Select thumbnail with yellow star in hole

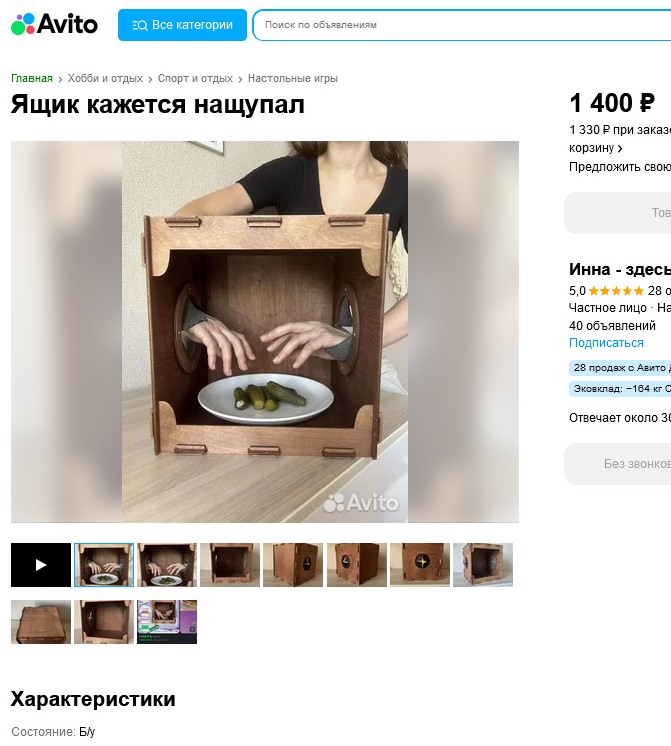point(420,565)
